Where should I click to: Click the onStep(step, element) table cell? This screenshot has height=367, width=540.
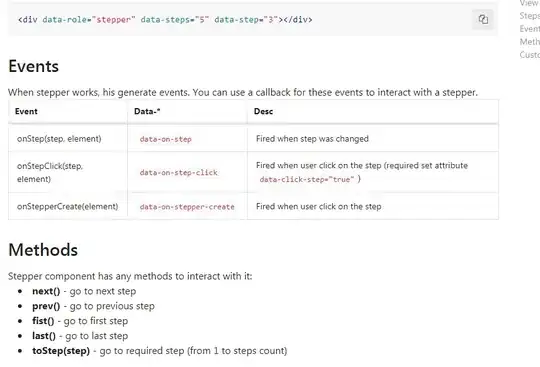68,138
